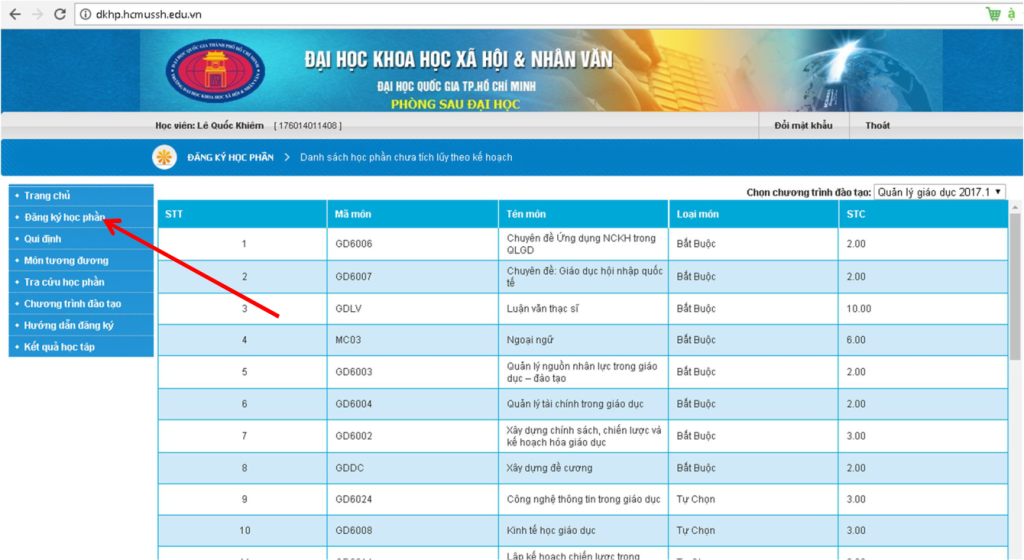Click the 6.00 credit value for MC03

[856, 339]
